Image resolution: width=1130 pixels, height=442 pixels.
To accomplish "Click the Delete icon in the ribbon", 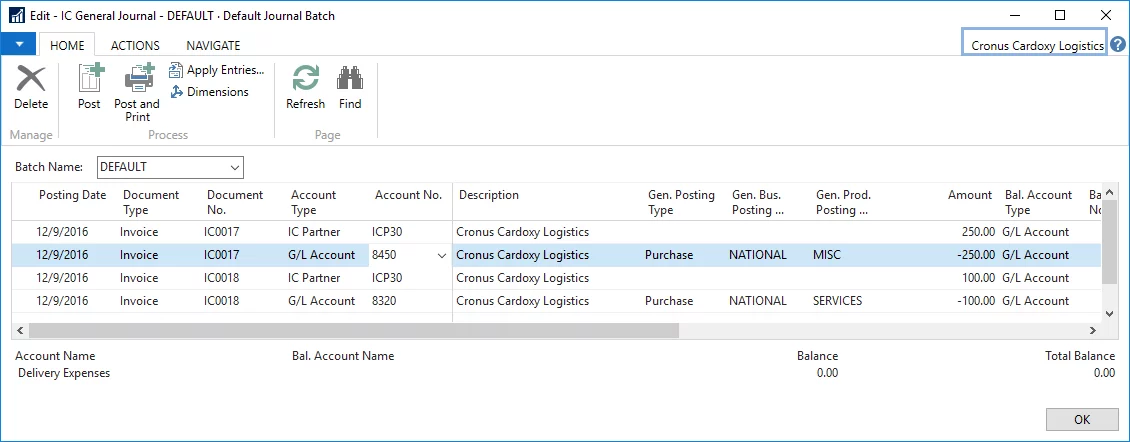I will pyautogui.click(x=31, y=80).
